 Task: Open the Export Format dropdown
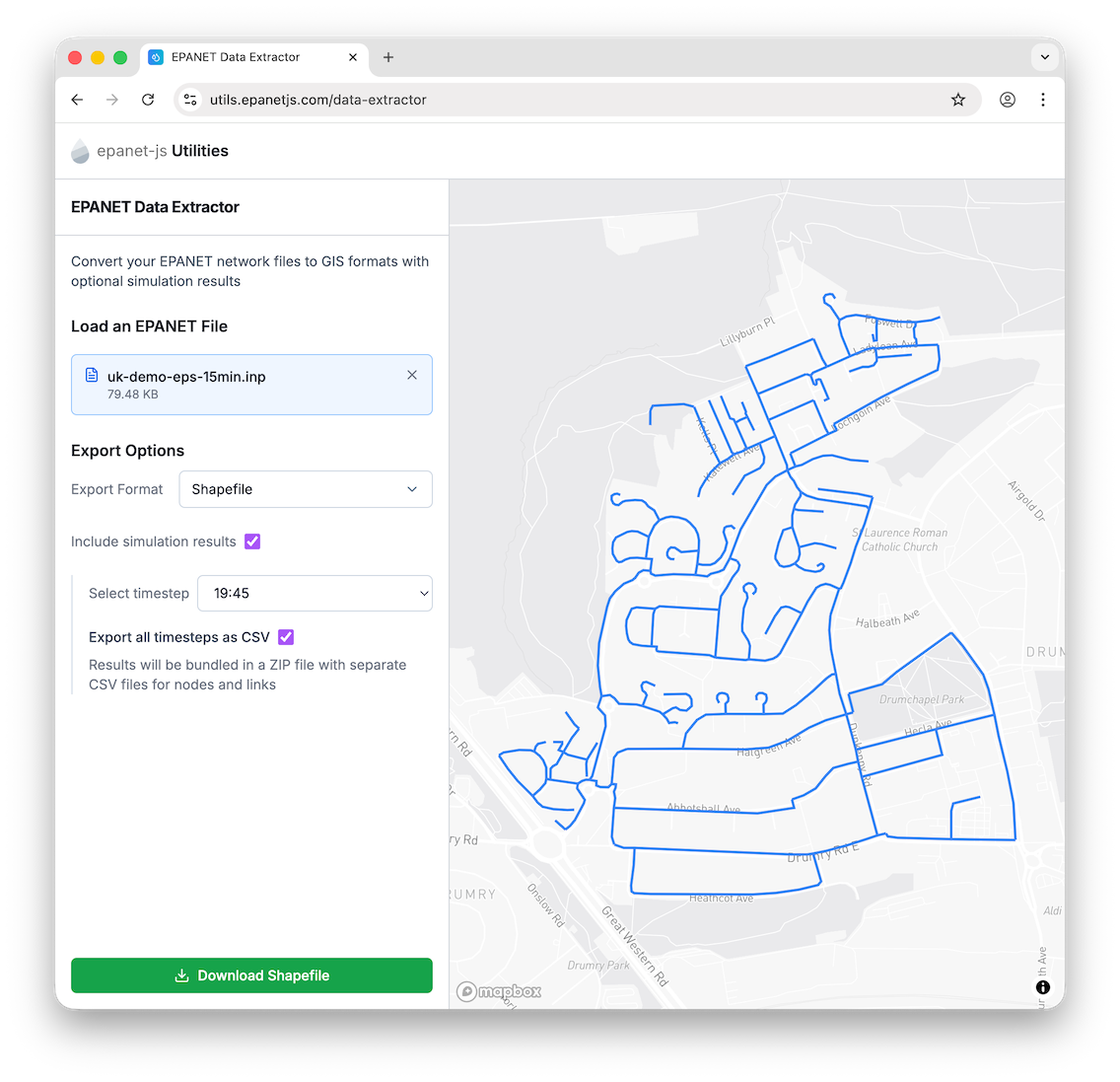(306, 489)
